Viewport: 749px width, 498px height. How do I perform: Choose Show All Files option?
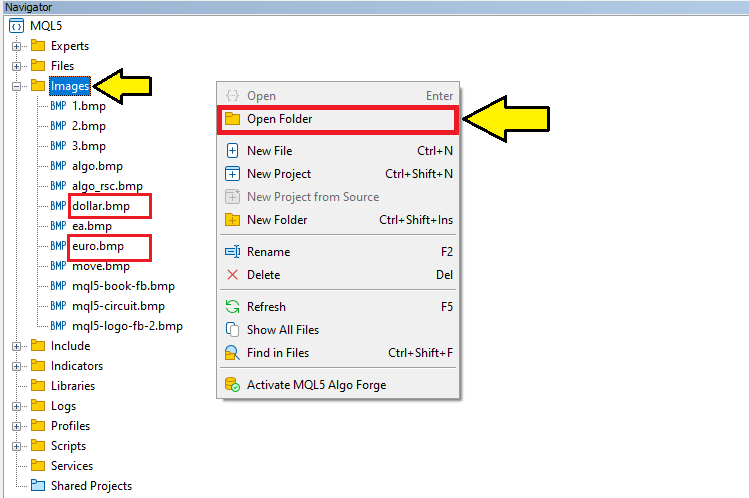tap(338, 330)
